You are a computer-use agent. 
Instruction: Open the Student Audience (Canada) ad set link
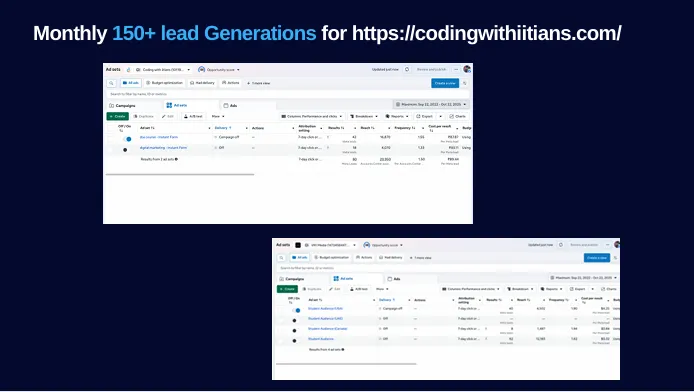click(328, 329)
